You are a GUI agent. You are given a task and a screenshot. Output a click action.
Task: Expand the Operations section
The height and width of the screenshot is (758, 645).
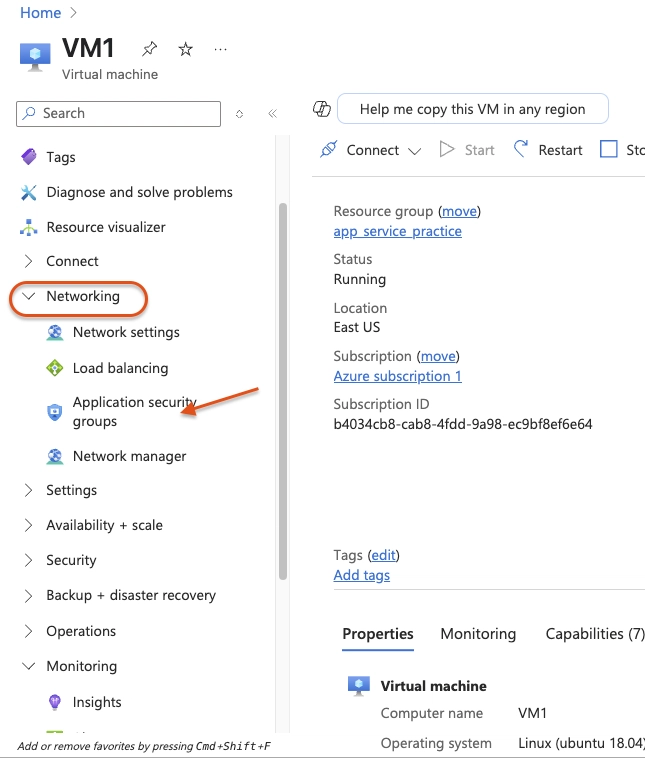(29, 631)
